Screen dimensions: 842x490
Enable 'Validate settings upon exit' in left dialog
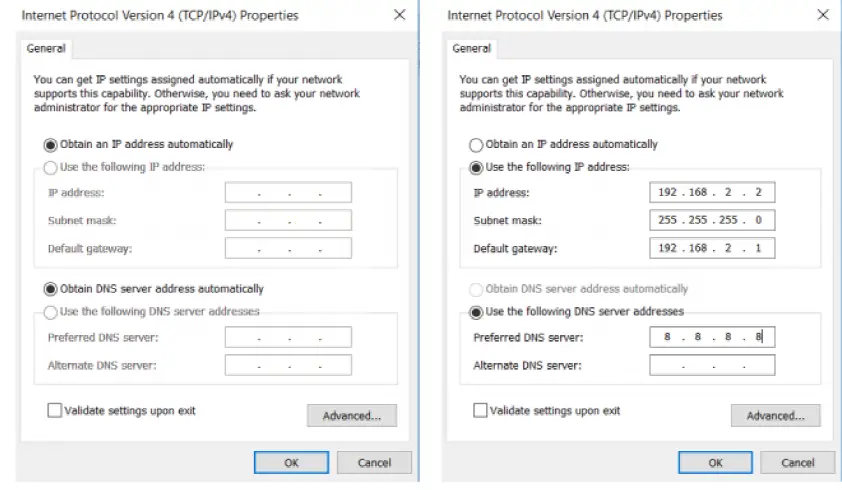tap(55, 410)
